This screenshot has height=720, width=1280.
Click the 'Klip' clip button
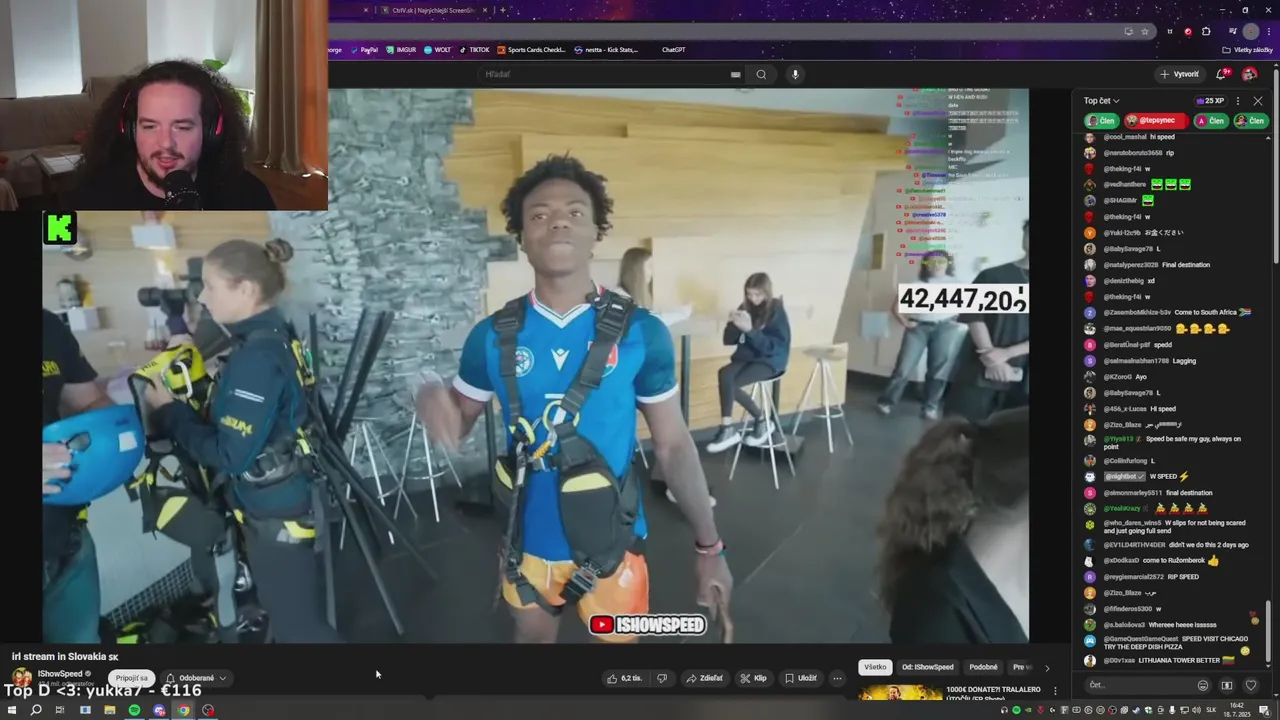pos(753,678)
